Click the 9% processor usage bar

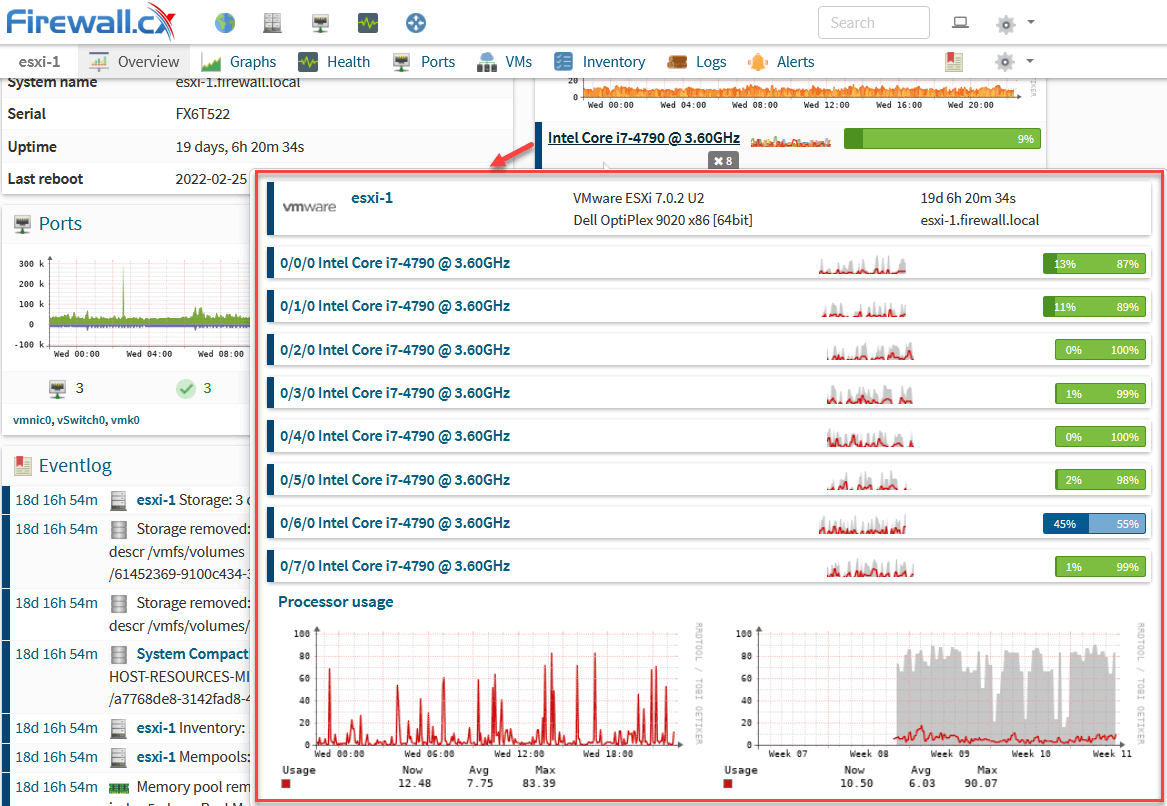click(942, 138)
